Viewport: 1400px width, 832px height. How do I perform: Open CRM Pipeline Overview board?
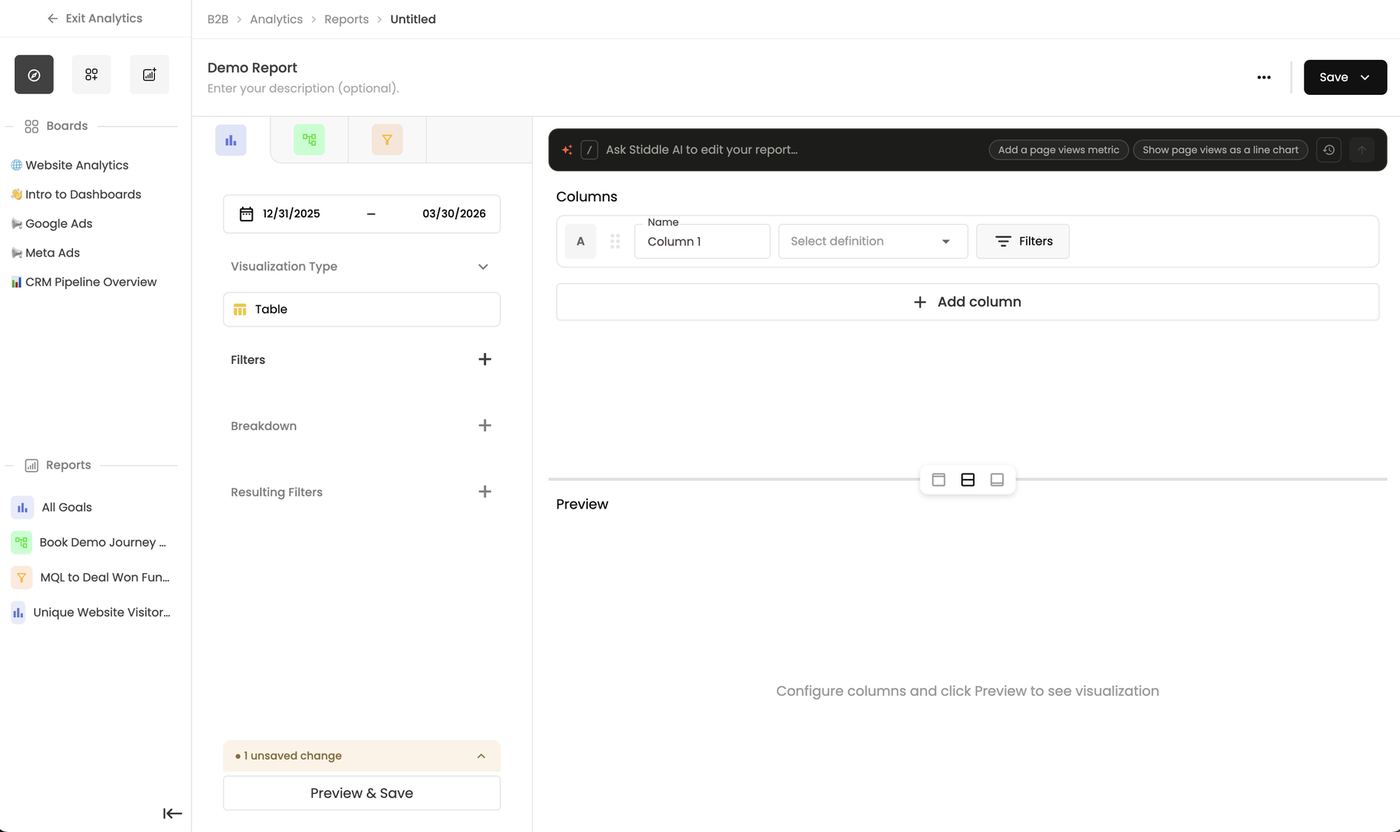(x=84, y=282)
